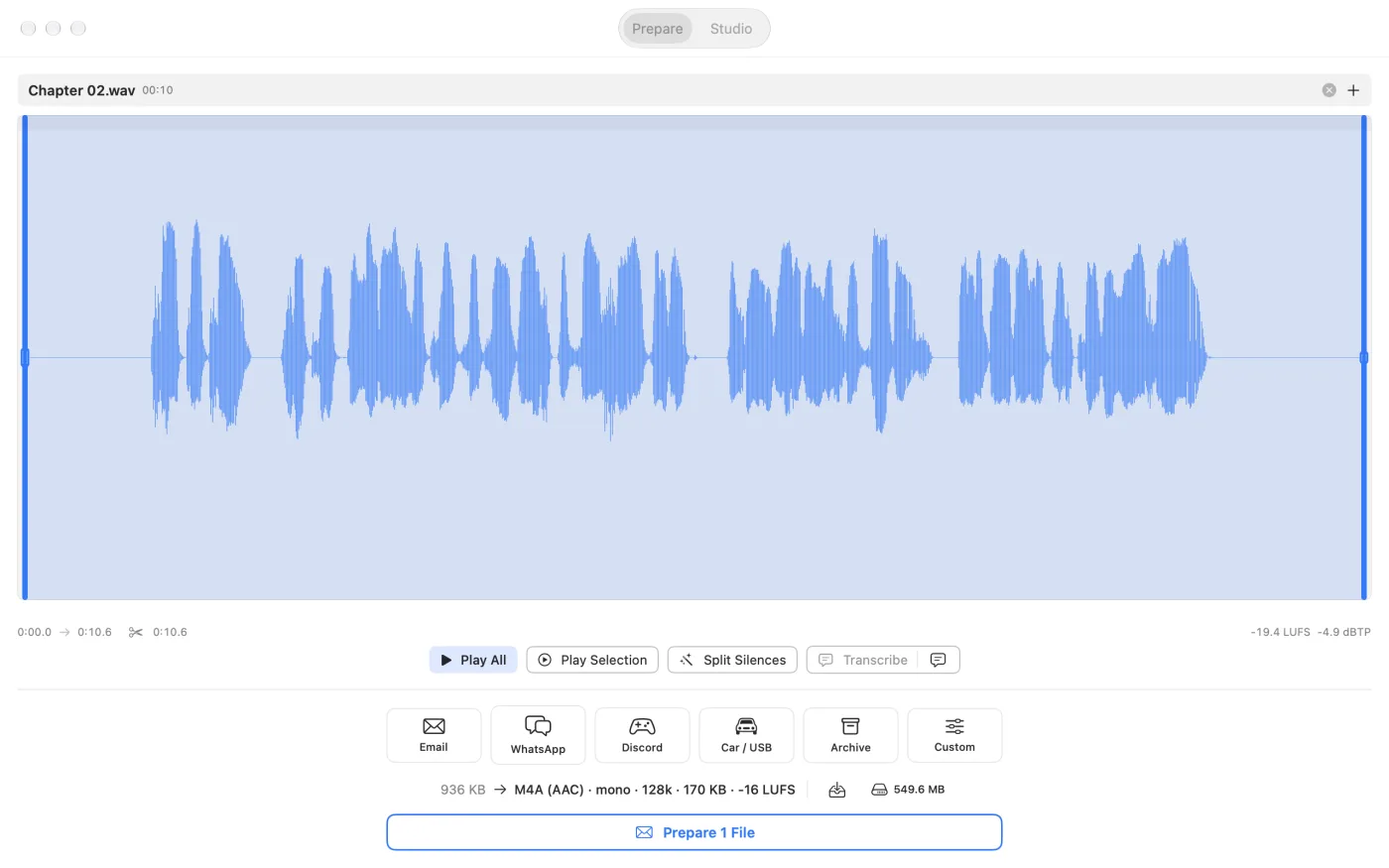This screenshot has width=1389, height=868.
Task: Run Split Silences on the audio
Action: pyautogui.click(x=732, y=660)
